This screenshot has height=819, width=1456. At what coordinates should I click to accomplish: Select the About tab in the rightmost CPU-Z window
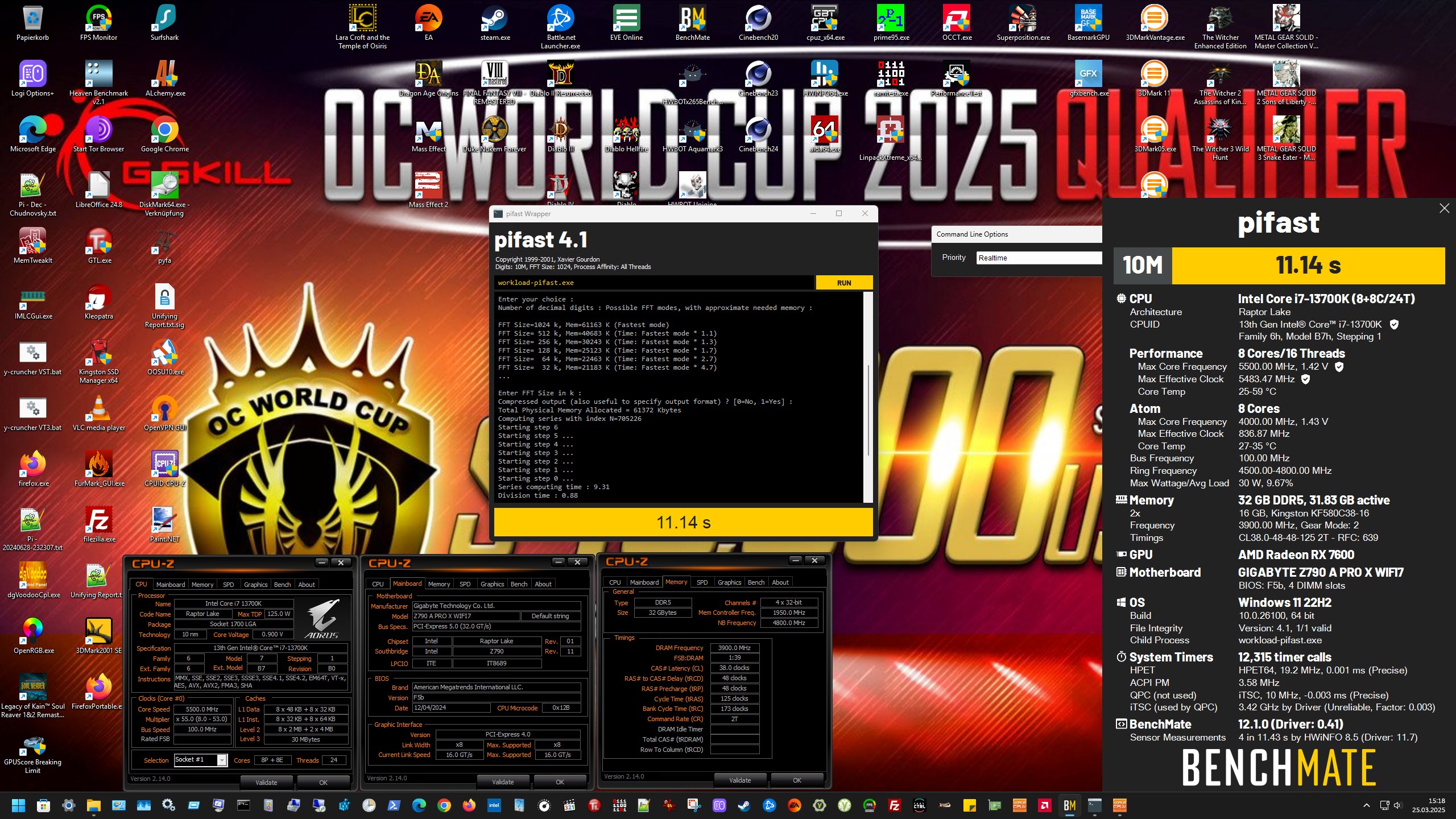780,582
